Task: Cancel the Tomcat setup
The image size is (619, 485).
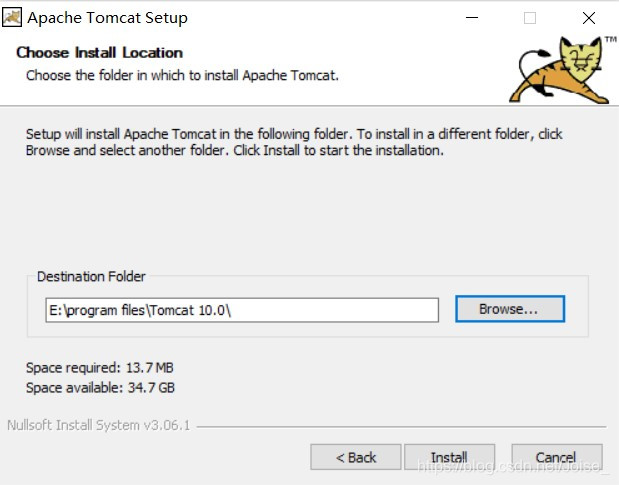Action: [x=557, y=457]
